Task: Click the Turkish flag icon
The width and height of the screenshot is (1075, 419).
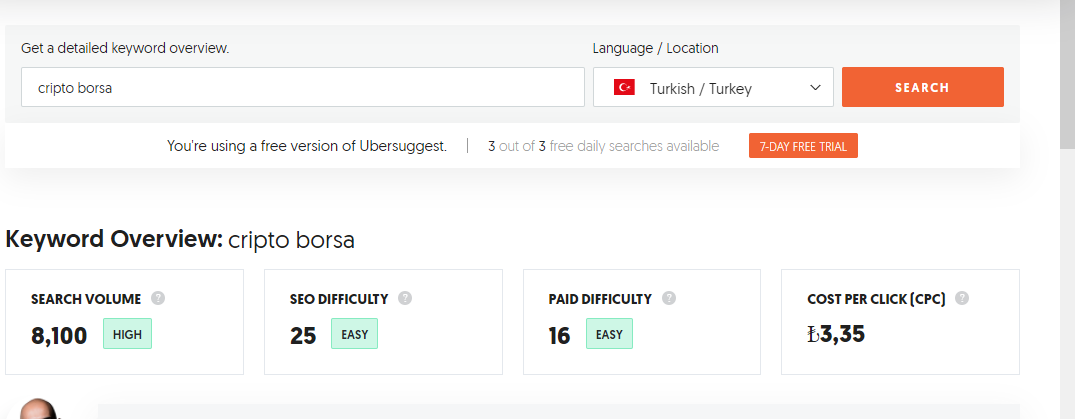Action: pos(624,88)
